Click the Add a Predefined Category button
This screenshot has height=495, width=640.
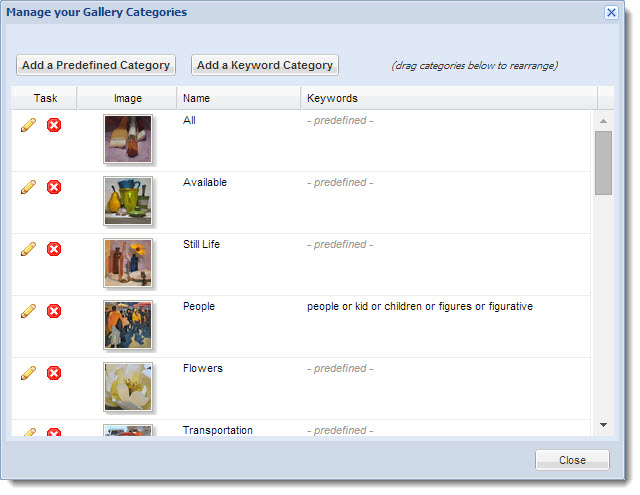pos(96,65)
